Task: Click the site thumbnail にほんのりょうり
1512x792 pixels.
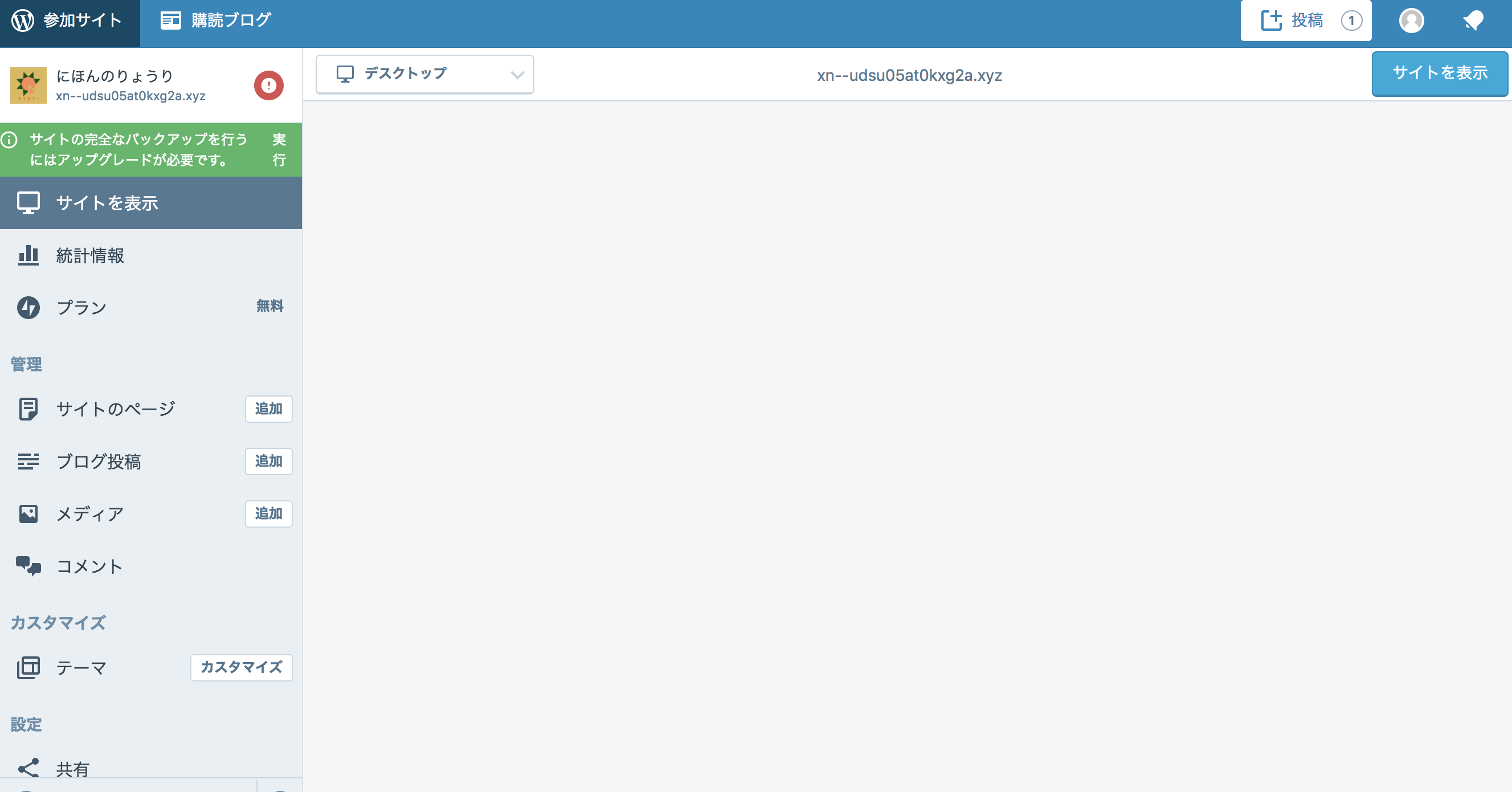Action: (28, 85)
